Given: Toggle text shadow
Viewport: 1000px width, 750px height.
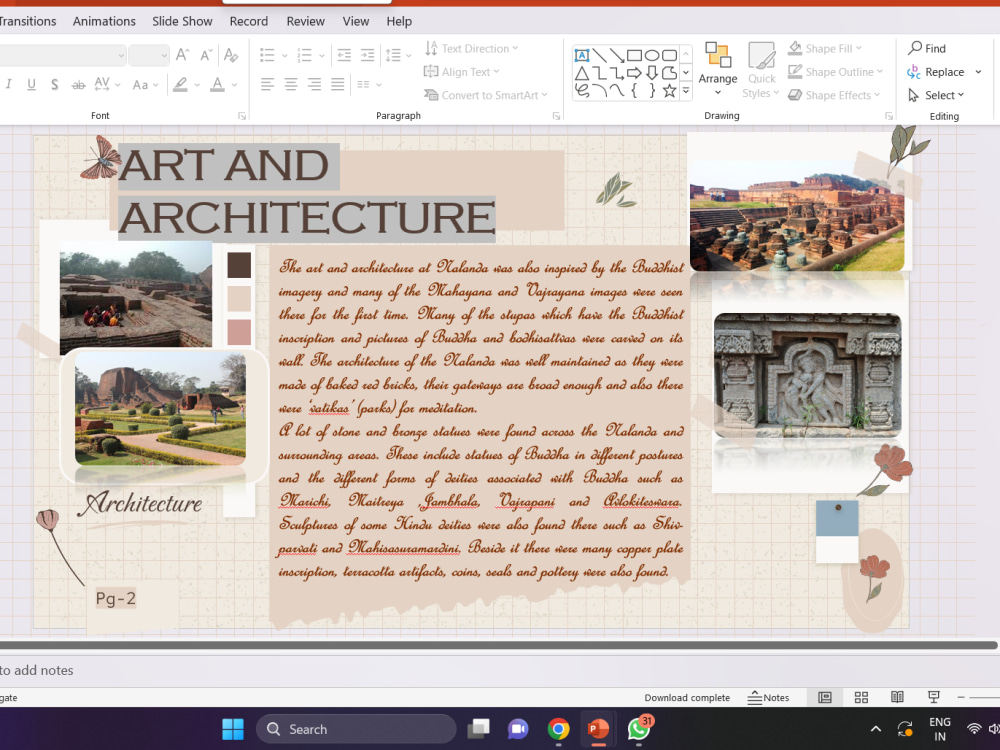Looking at the screenshot, I should click(x=55, y=84).
